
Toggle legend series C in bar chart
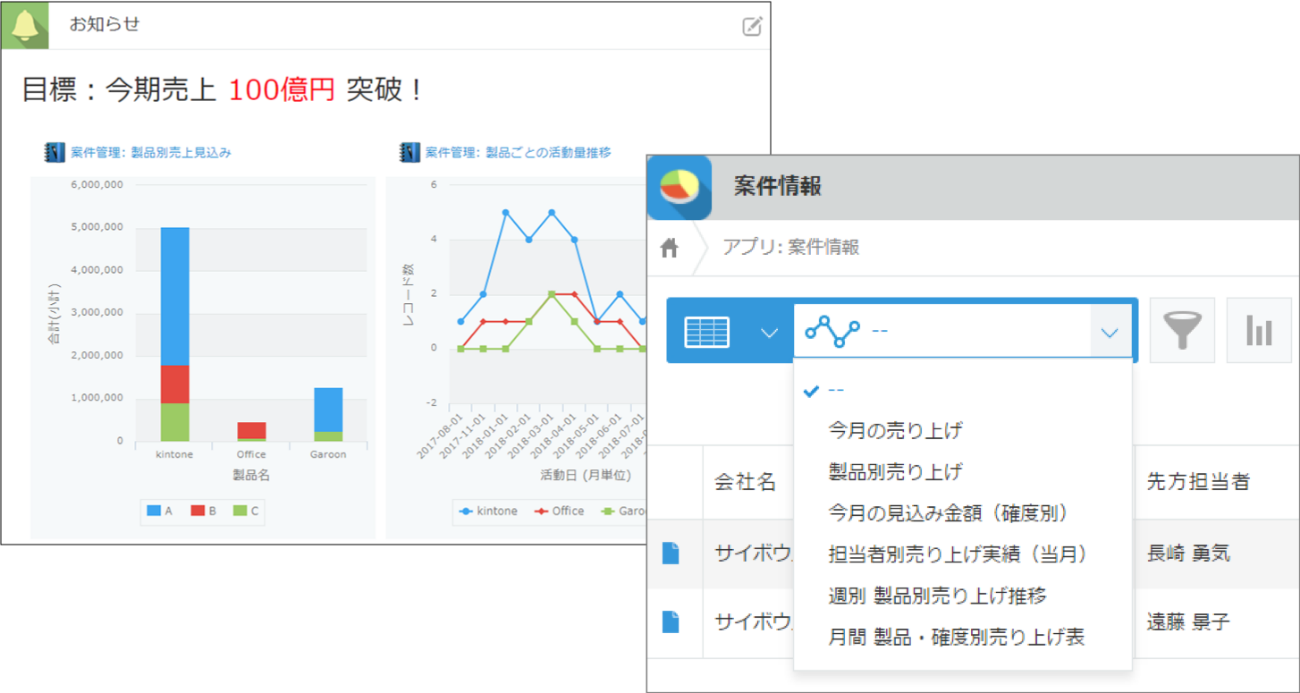pos(246,511)
